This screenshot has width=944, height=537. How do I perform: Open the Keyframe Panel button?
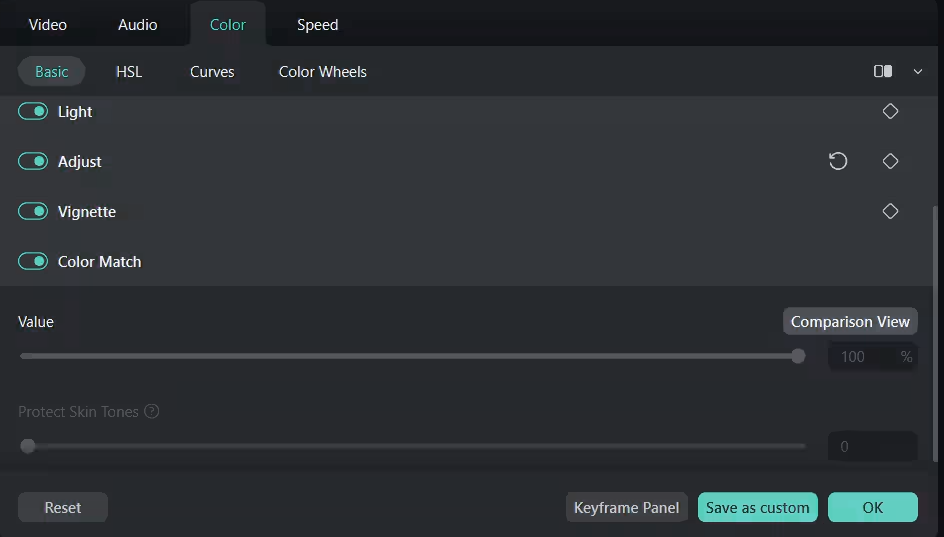pos(626,507)
